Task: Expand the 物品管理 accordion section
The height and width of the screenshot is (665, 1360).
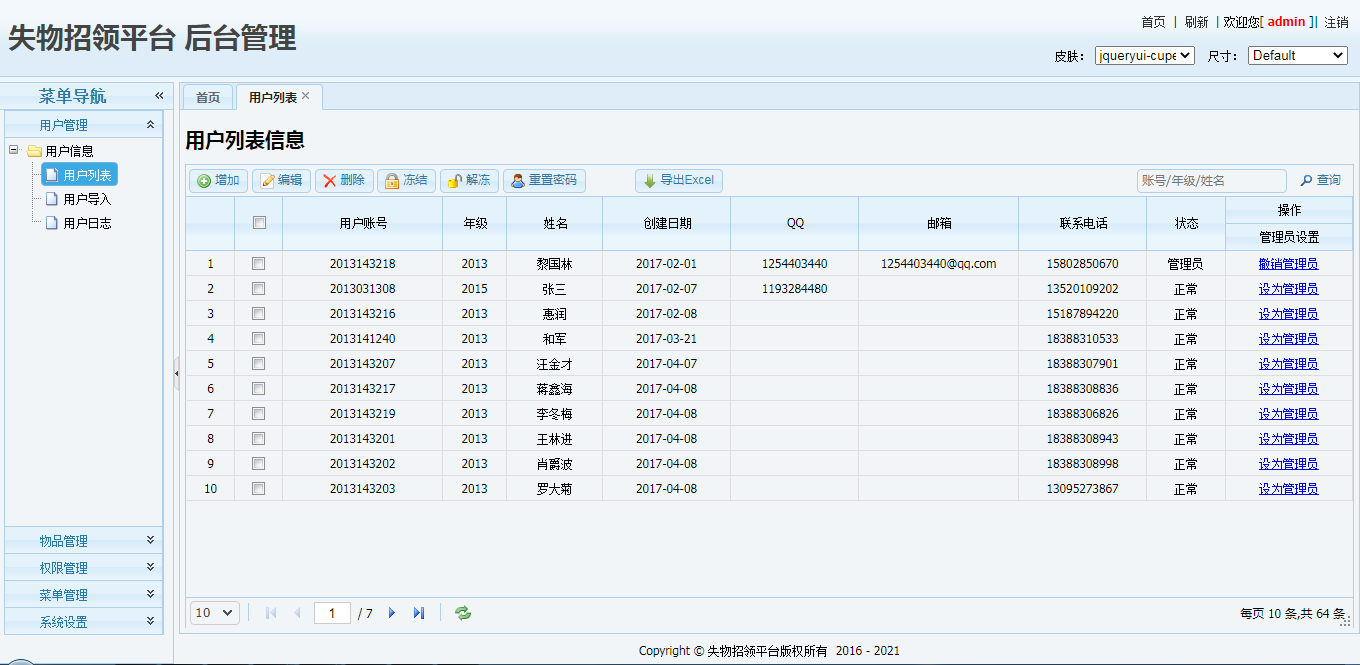Action: click(84, 541)
